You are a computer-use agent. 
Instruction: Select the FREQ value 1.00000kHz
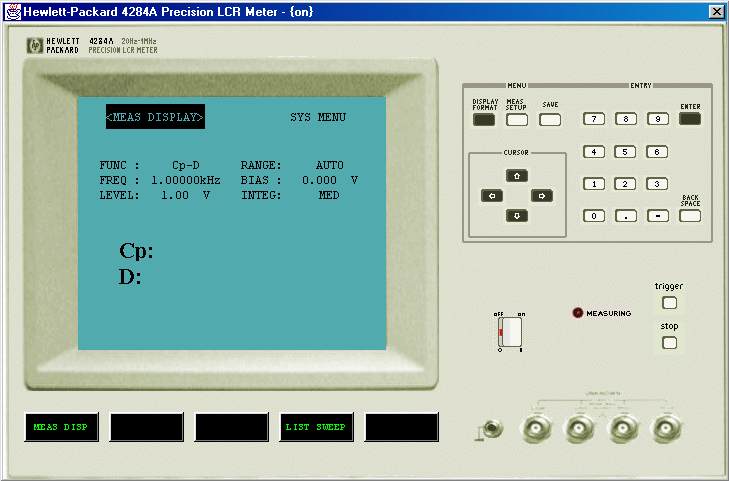click(x=186, y=180)
